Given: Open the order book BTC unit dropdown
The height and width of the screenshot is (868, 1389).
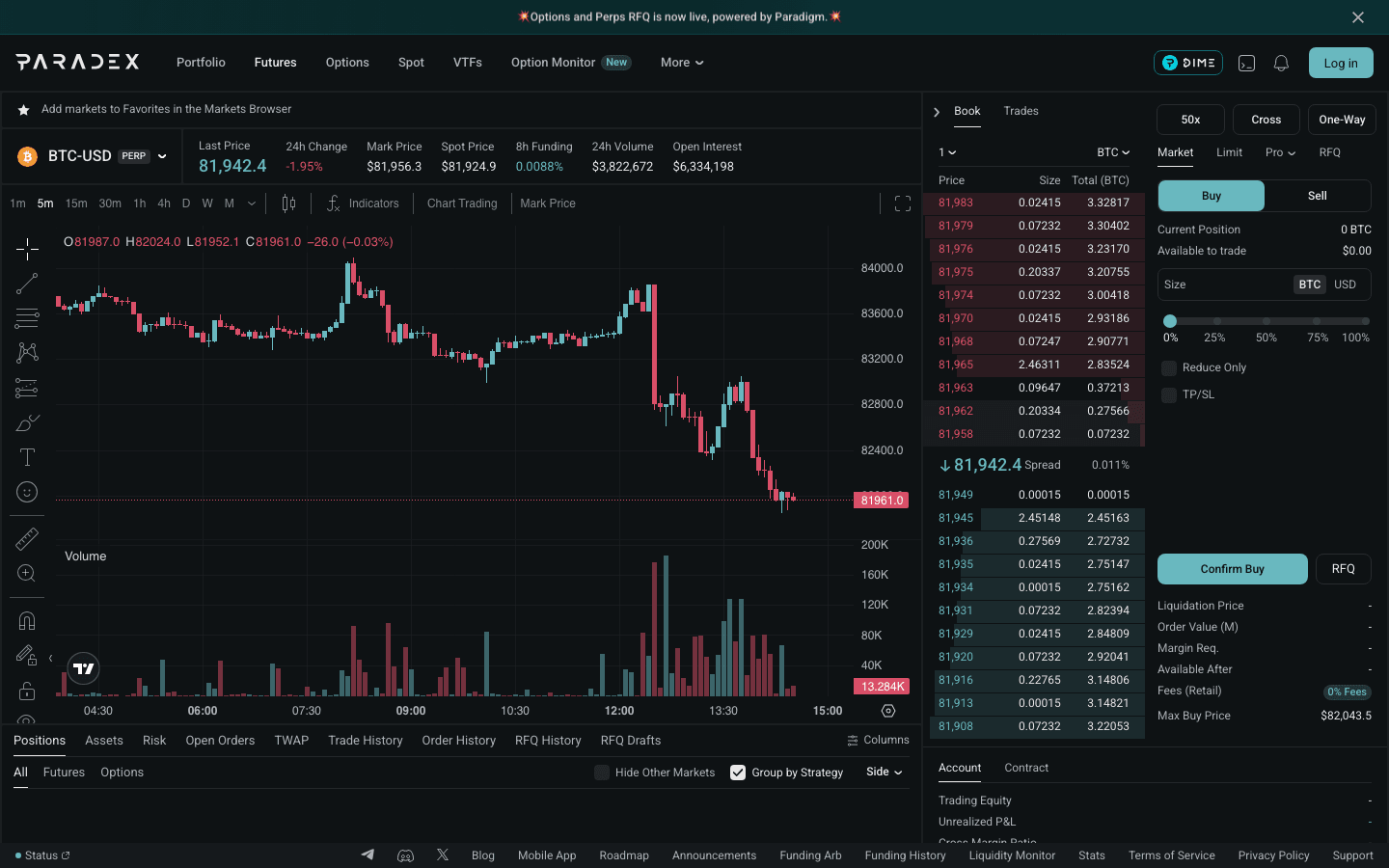Looking at the screenshot, I should 1113,152.
